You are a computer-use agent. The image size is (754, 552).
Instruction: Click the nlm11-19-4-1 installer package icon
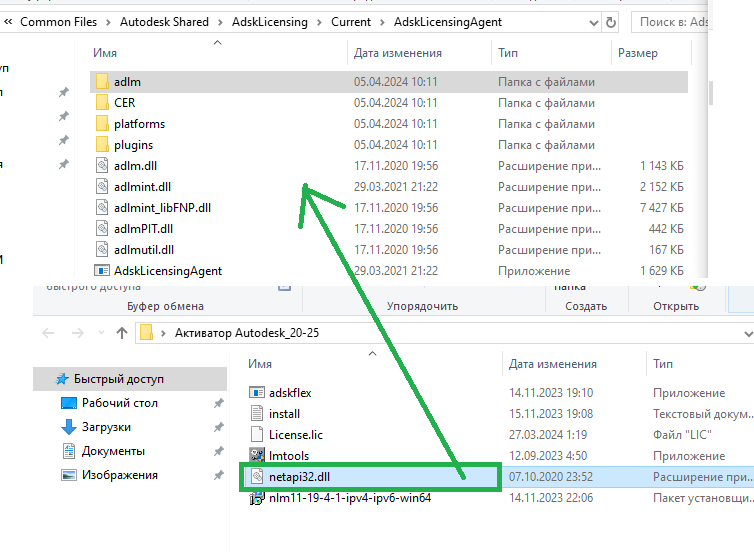point(256,498)
